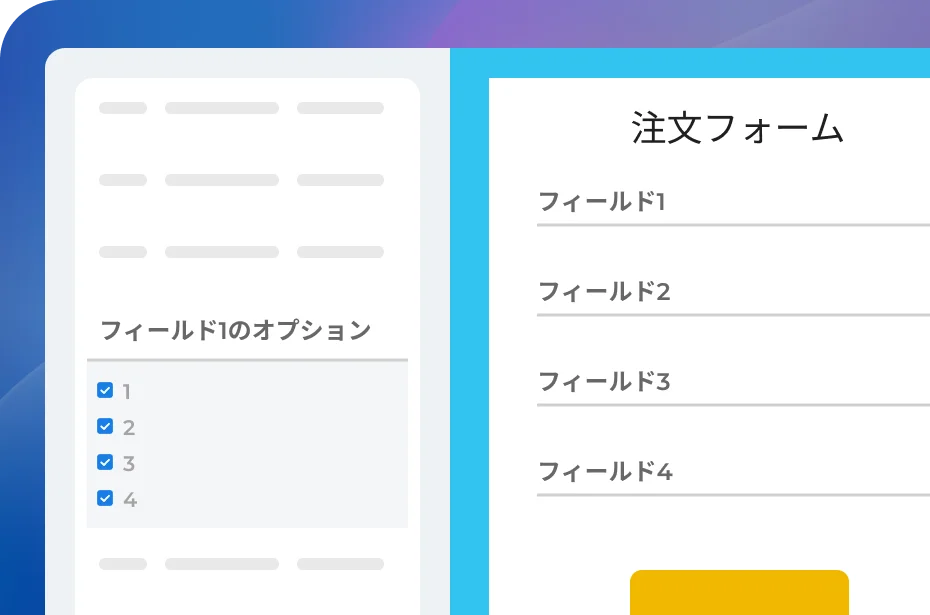Disable option 3 in the options list
930x615 pixels.
pyautogui.click(x=105, y=462)
